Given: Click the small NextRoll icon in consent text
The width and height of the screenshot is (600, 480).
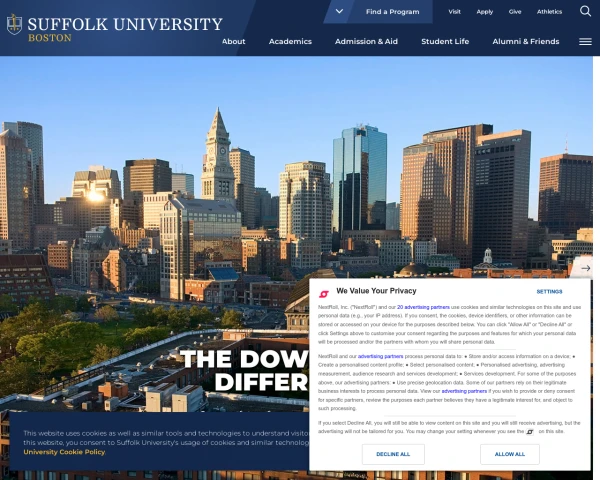Looking at the screenshot, I should click(530, 432).
